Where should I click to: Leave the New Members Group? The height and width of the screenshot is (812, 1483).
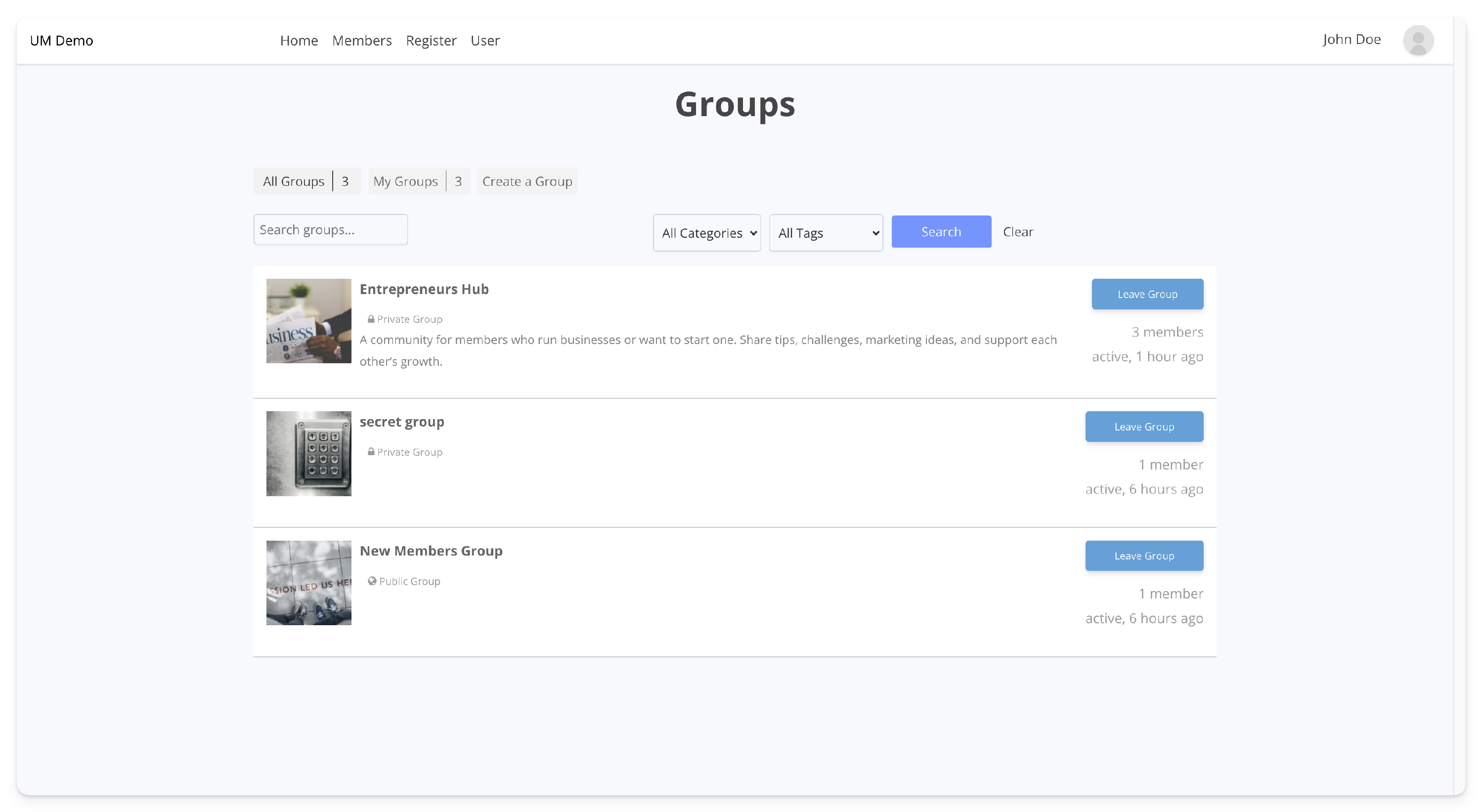(1143, 556)
